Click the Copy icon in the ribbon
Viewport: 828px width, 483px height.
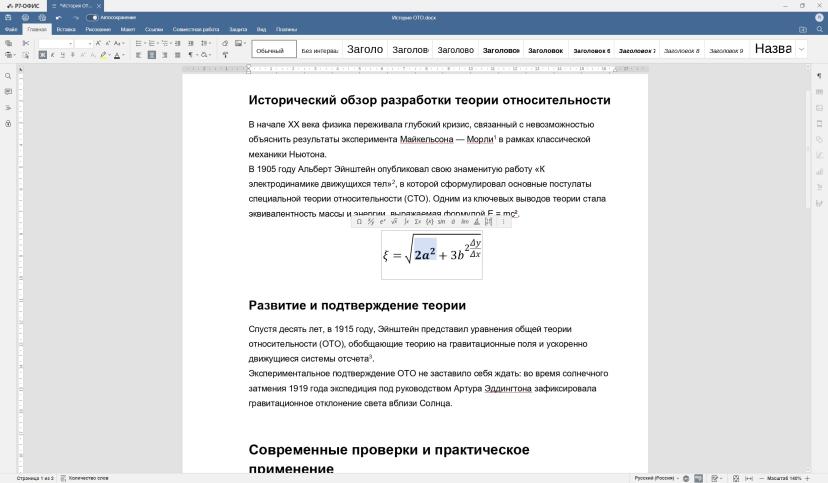(x=8, y=43)
